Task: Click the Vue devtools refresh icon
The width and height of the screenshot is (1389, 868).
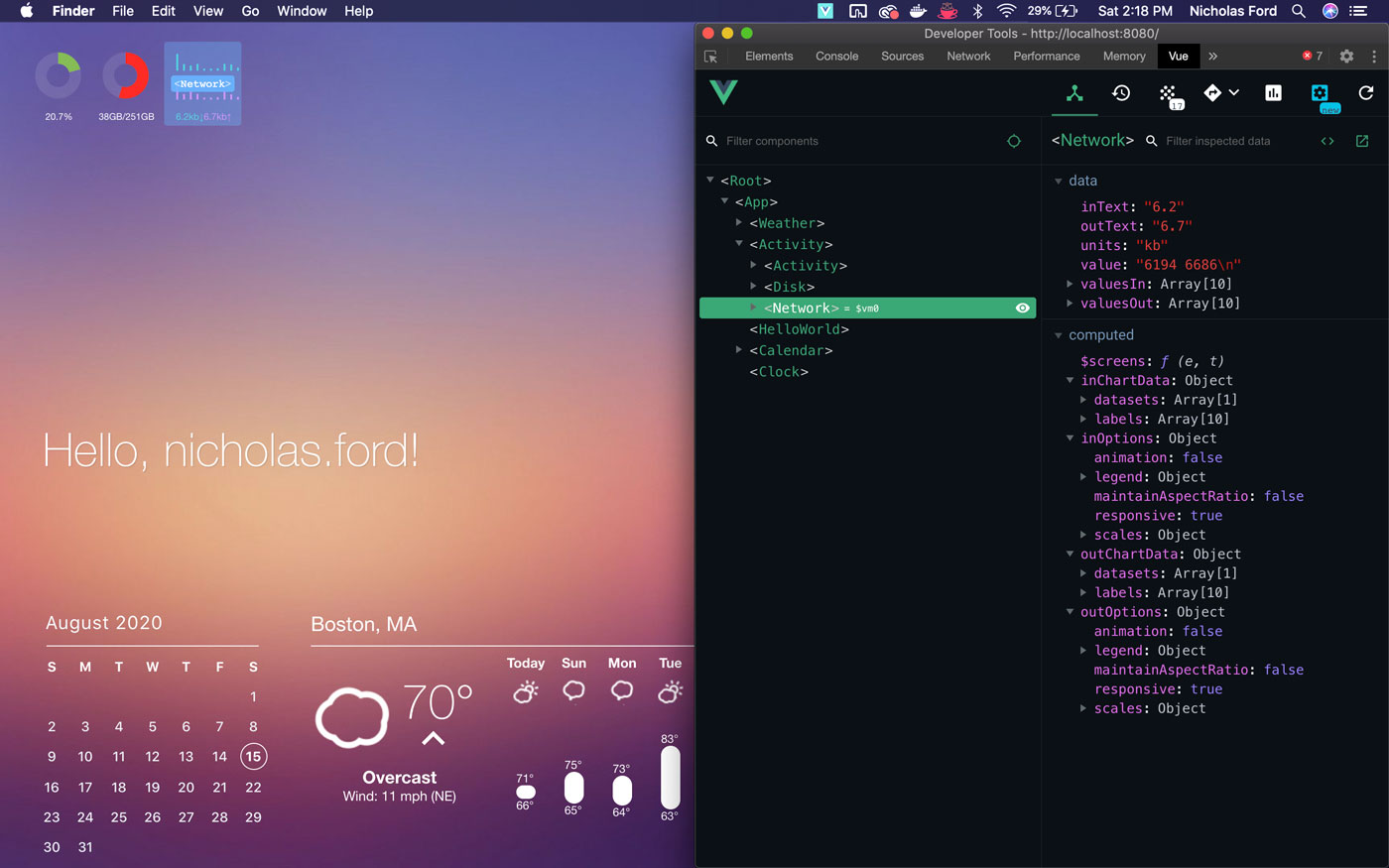Action: point(1366,92)
